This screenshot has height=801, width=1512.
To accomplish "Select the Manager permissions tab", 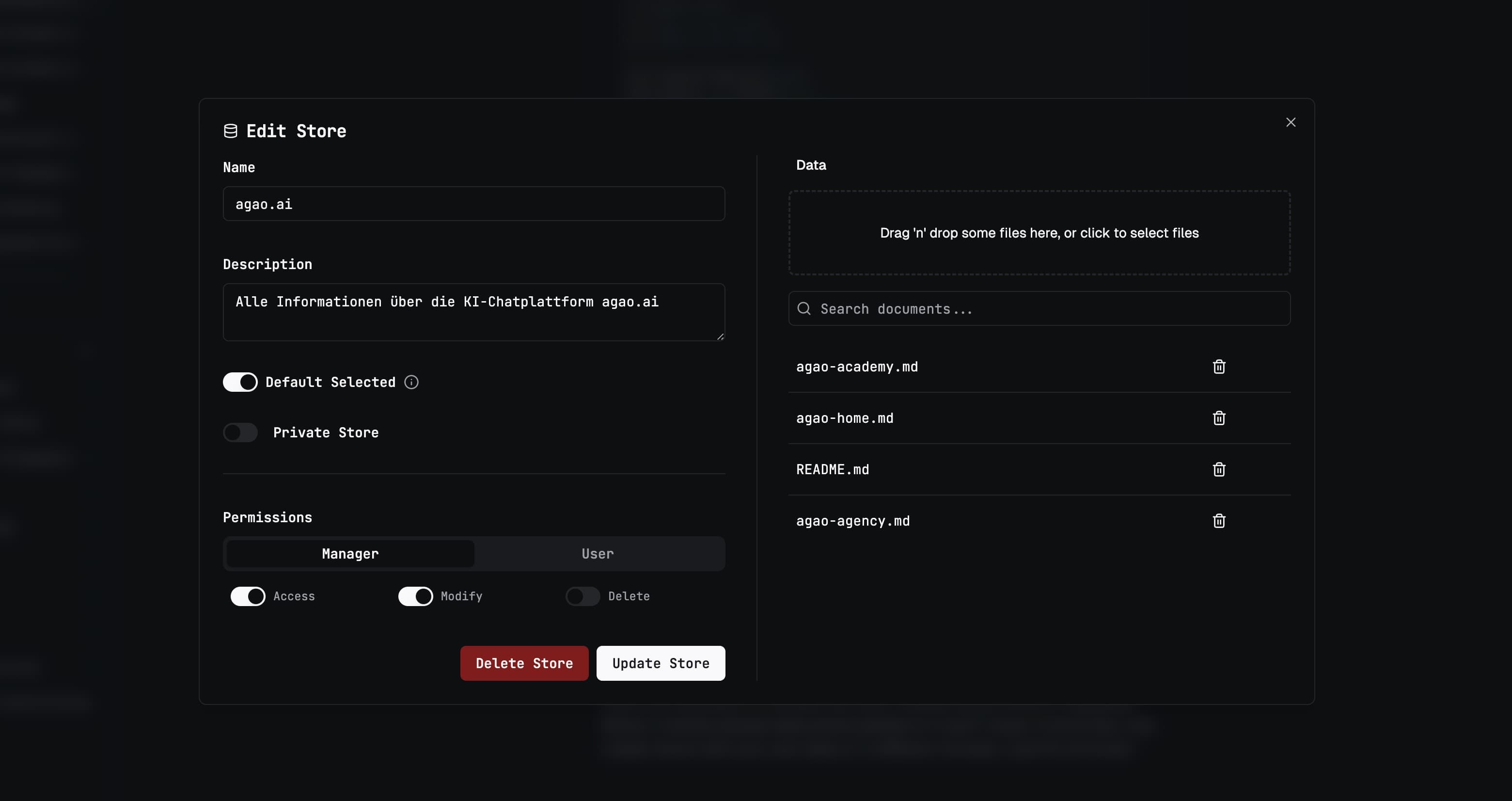I will (x=350, y=554).
